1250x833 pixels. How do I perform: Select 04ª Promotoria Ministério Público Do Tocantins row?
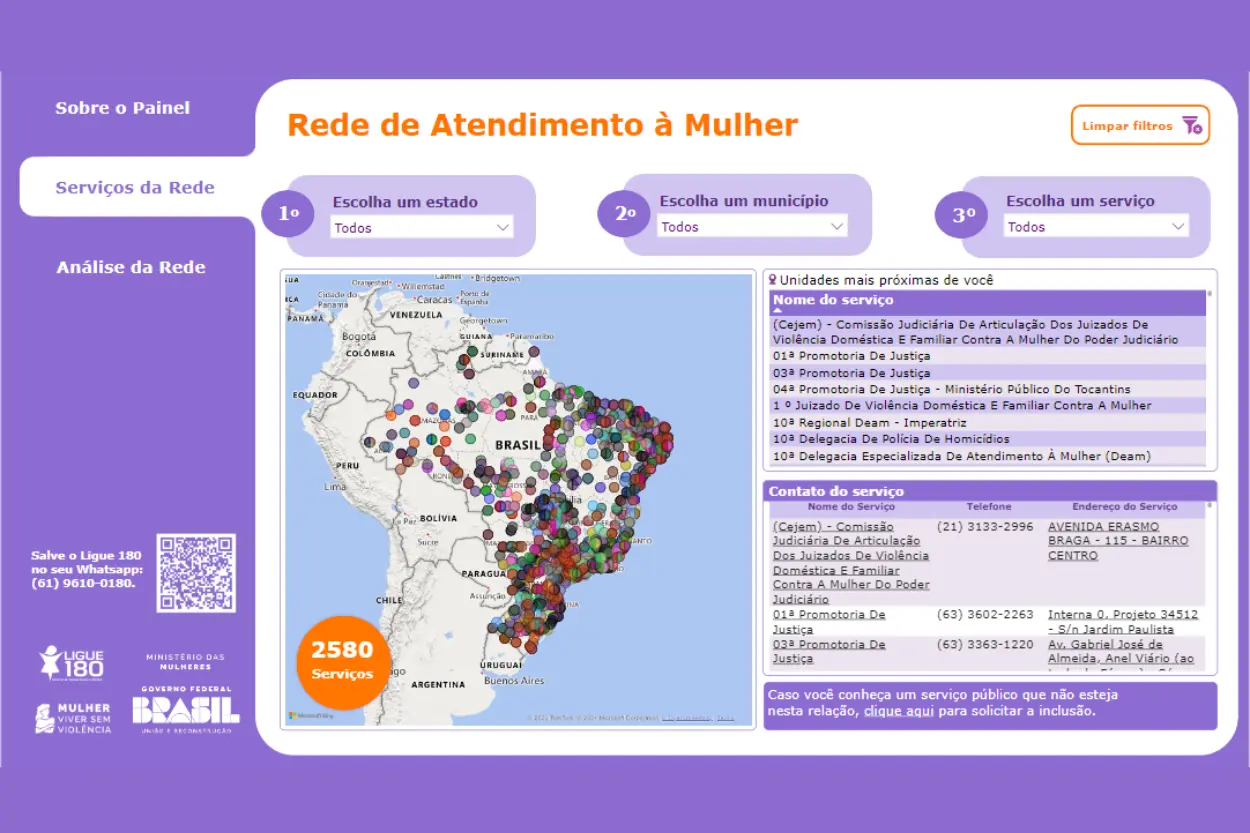tap(988, 389)
